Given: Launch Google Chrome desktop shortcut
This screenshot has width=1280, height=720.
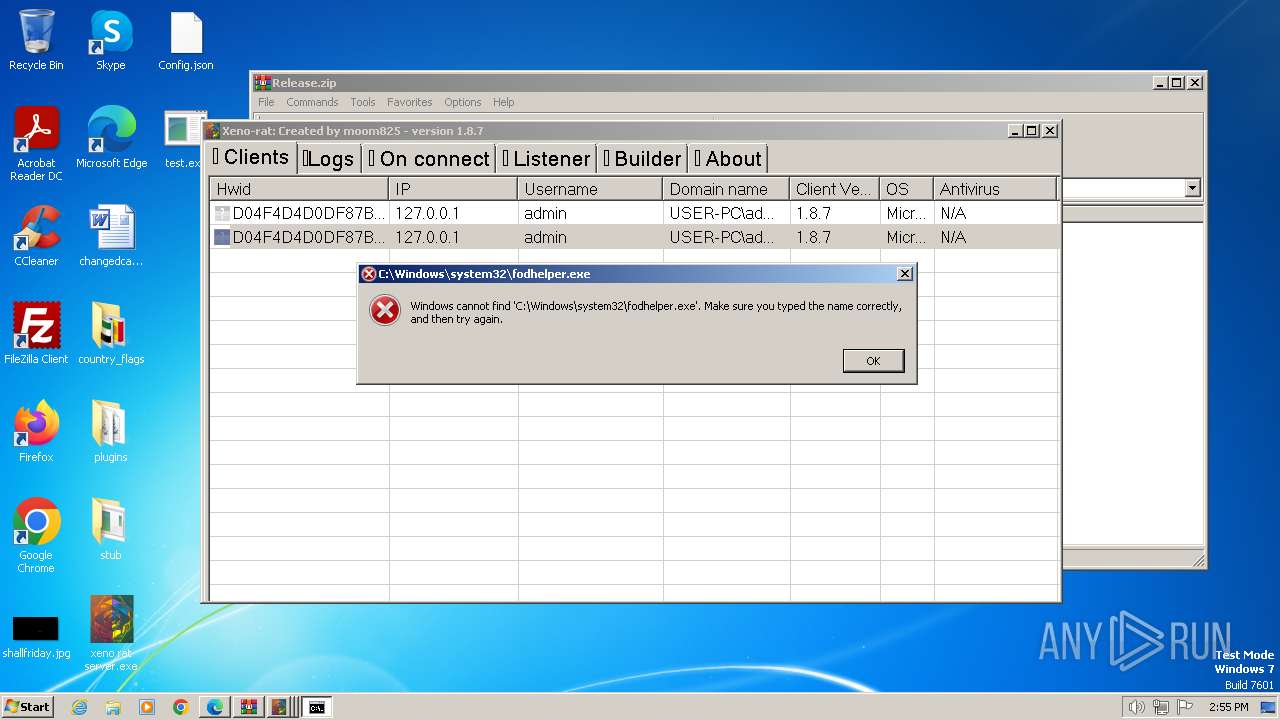Looking at the screenshot, I should coord(36,537).
